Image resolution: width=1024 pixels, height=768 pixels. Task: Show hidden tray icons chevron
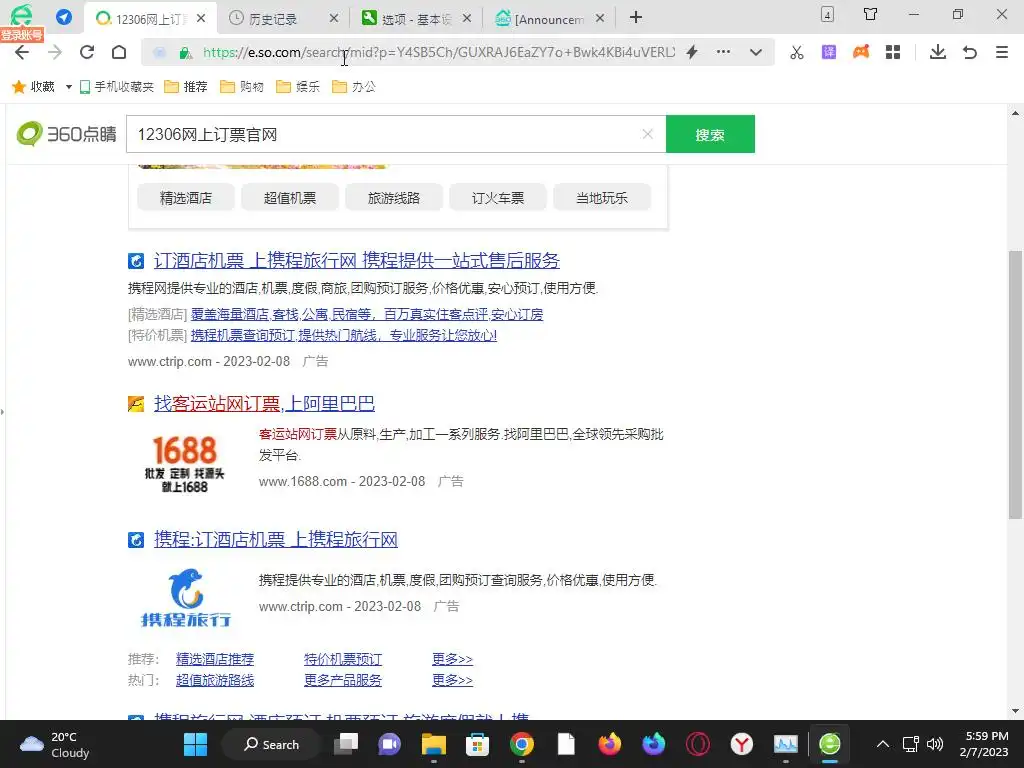882,744
